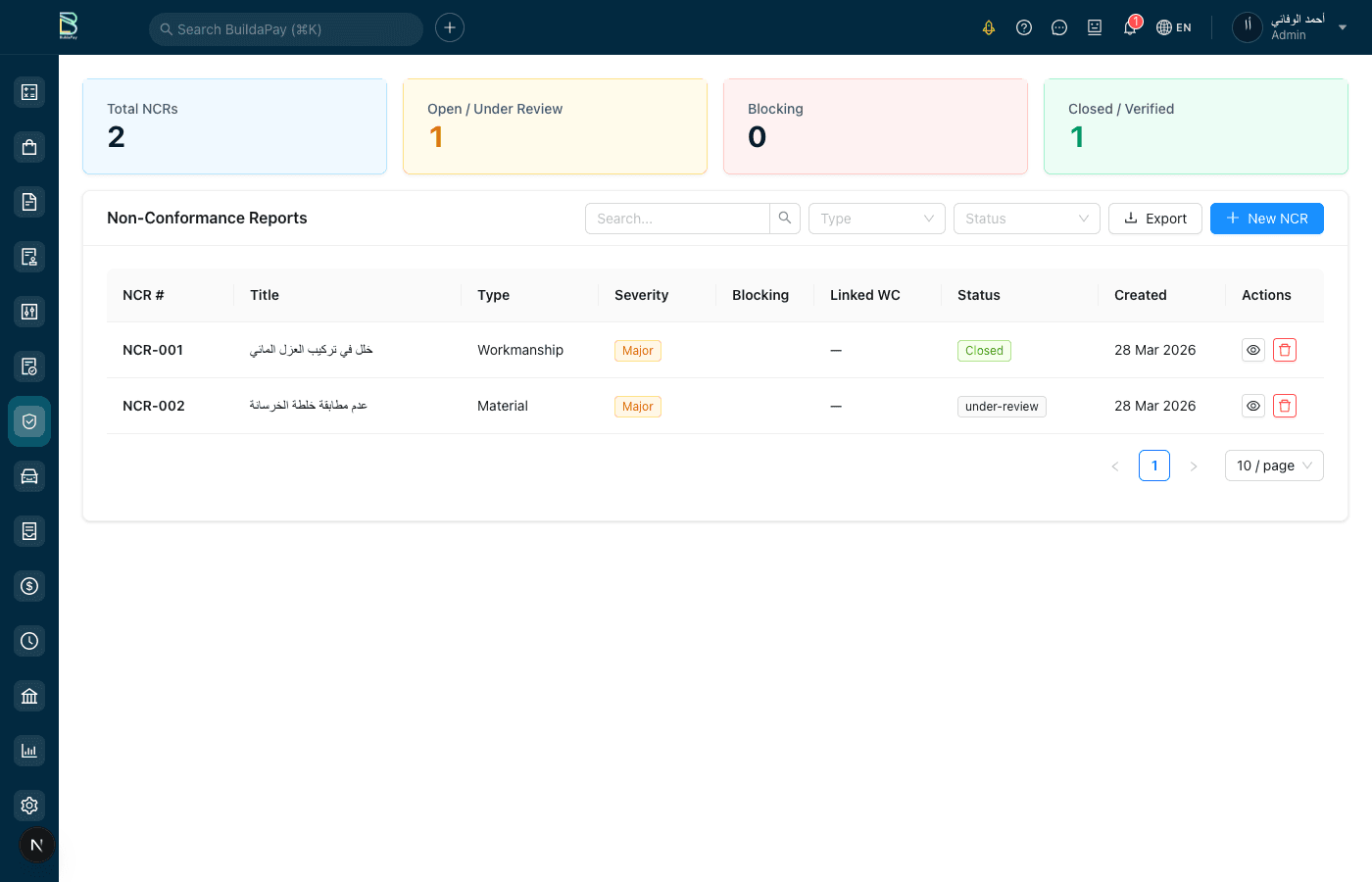Click the vehicle fleet icon in the sidebar
Screen dimensions: 1372x882
[28, 476]
